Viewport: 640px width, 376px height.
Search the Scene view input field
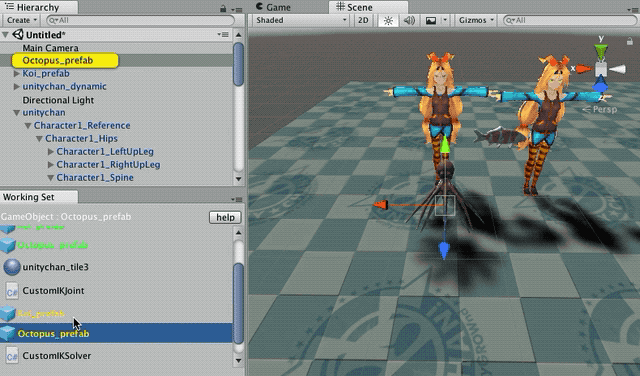coord(569,20)
